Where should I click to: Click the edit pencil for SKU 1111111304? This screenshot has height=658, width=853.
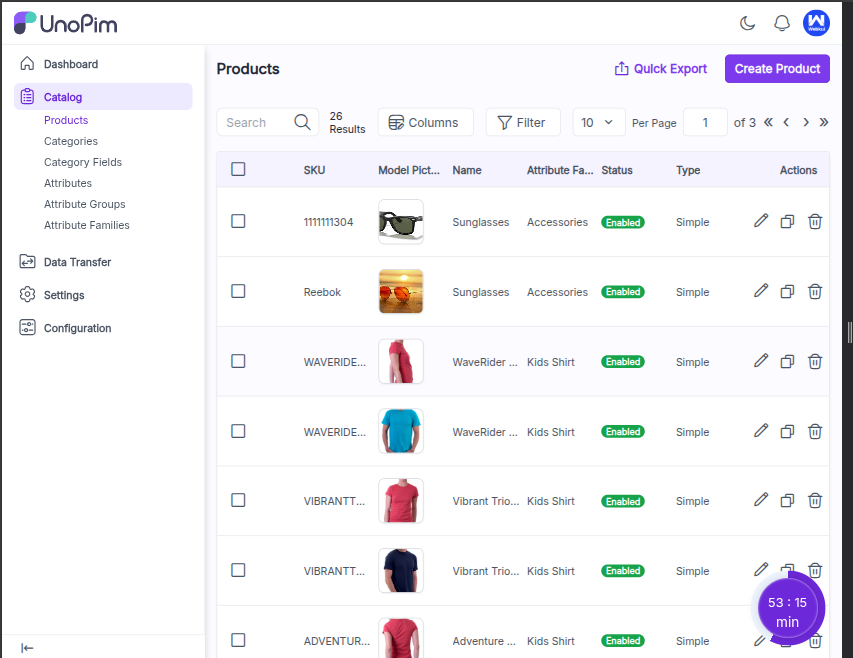761,221
